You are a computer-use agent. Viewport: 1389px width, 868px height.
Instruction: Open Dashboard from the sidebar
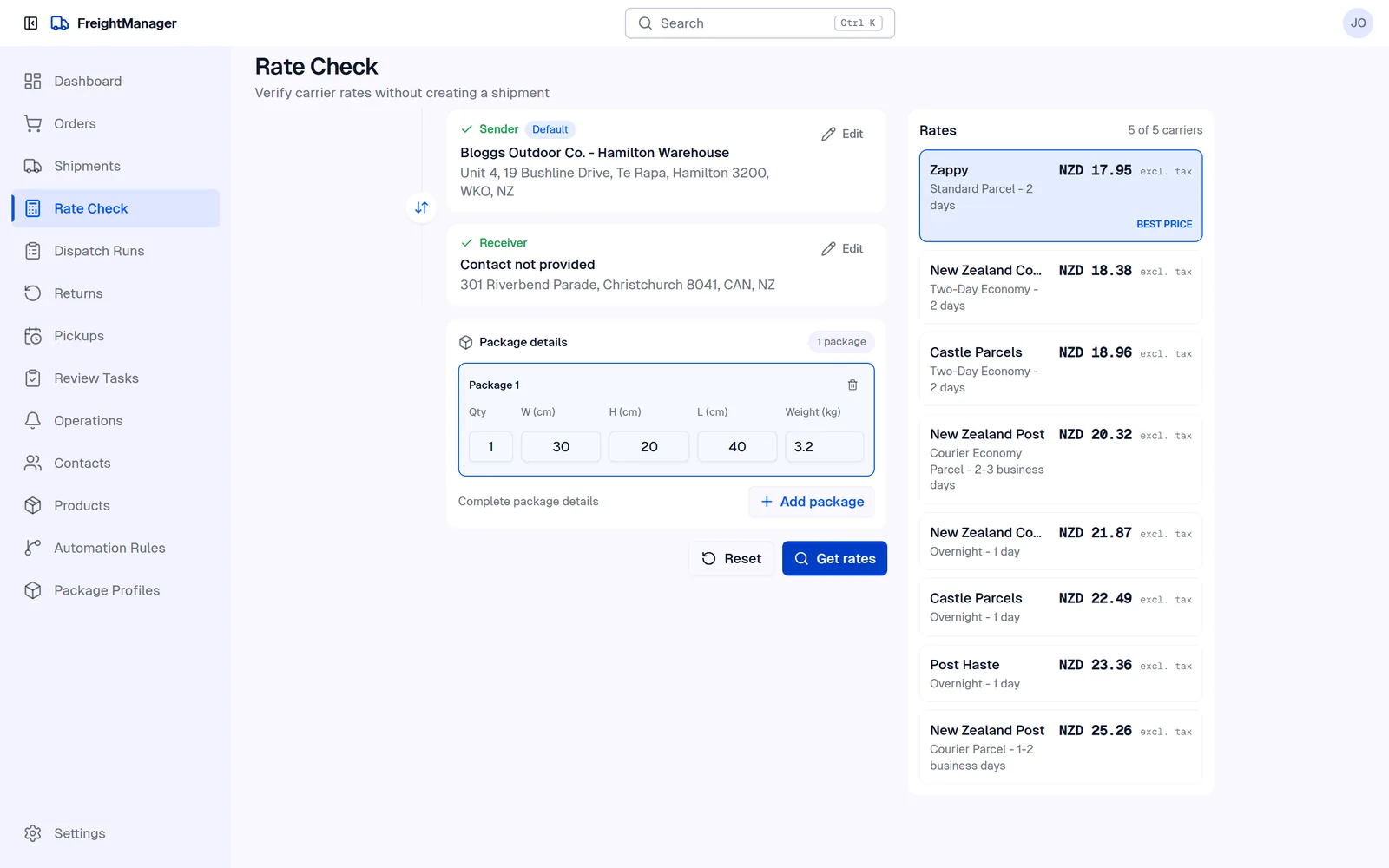tap(115, 81)
